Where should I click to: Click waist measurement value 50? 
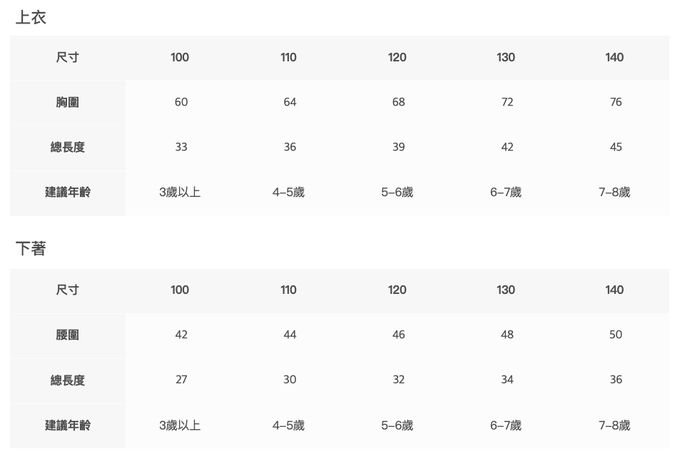point(615,335)
